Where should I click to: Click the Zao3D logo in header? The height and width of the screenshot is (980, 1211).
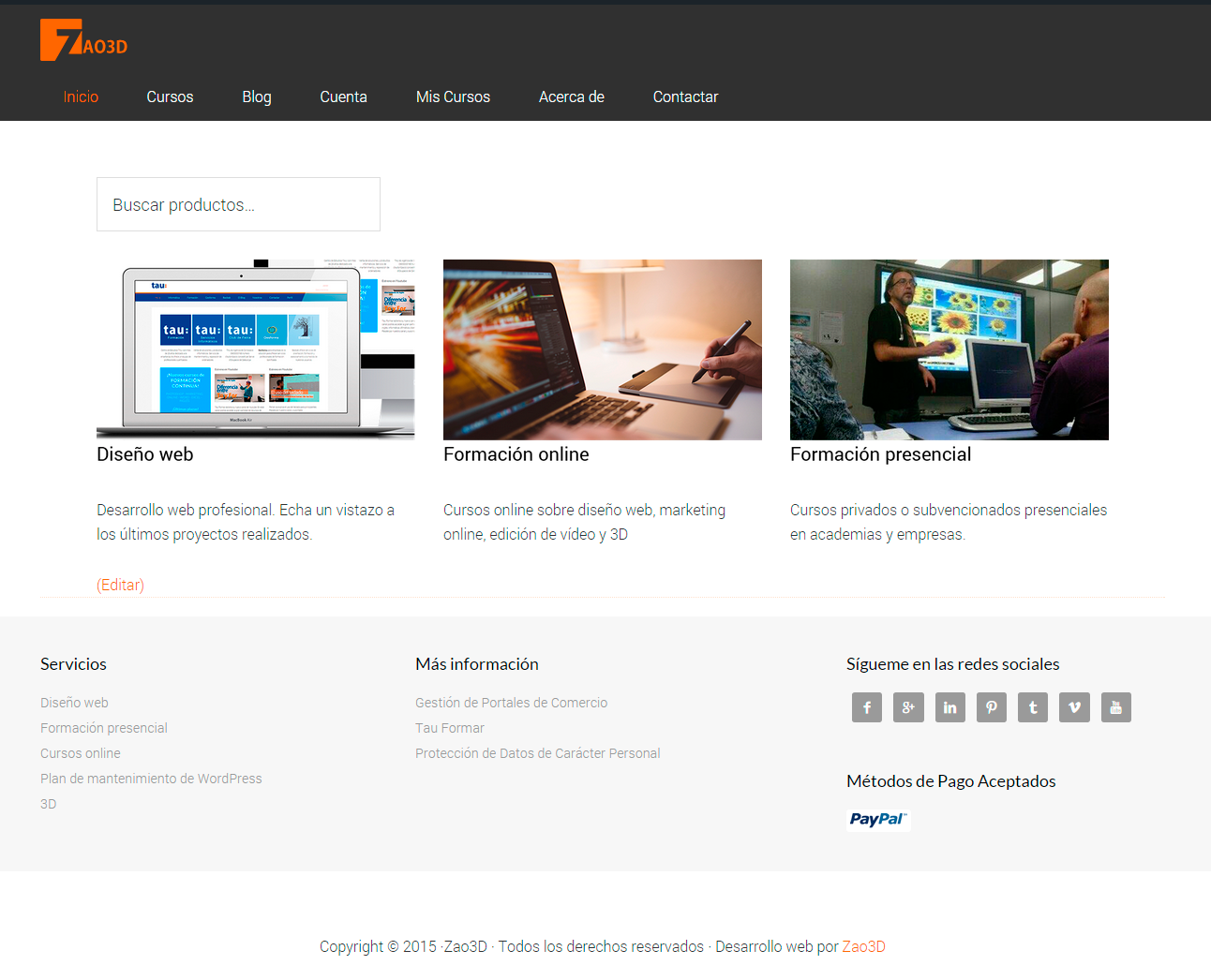coord(83,40)
